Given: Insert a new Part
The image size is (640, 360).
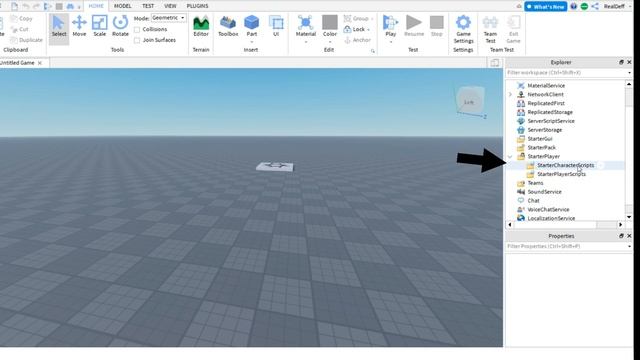Looking at the screenshot, I should (252, 27).
